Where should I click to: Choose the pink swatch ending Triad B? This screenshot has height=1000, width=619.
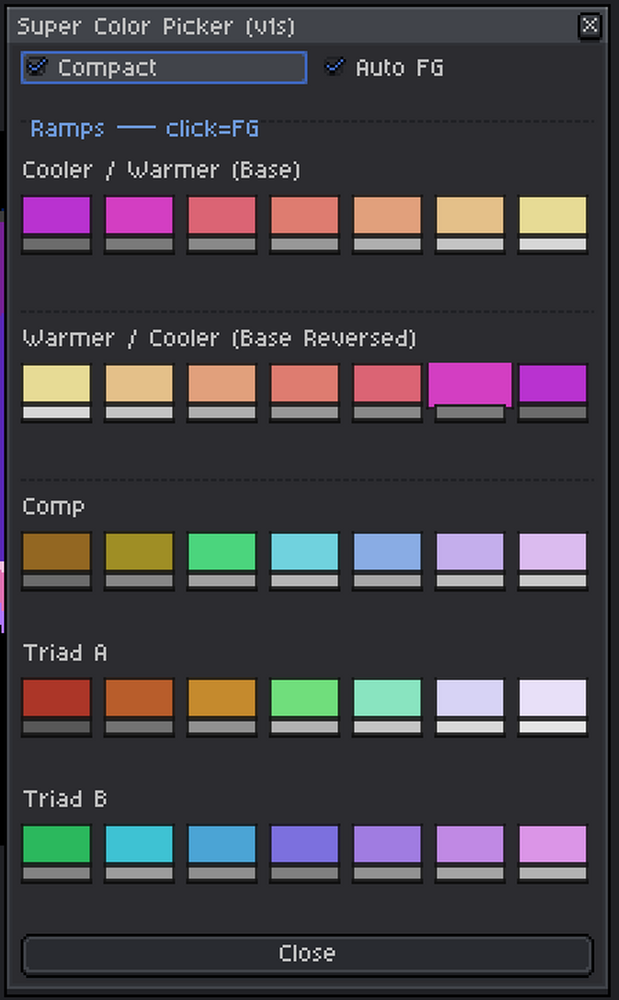[x=552, y=841]
